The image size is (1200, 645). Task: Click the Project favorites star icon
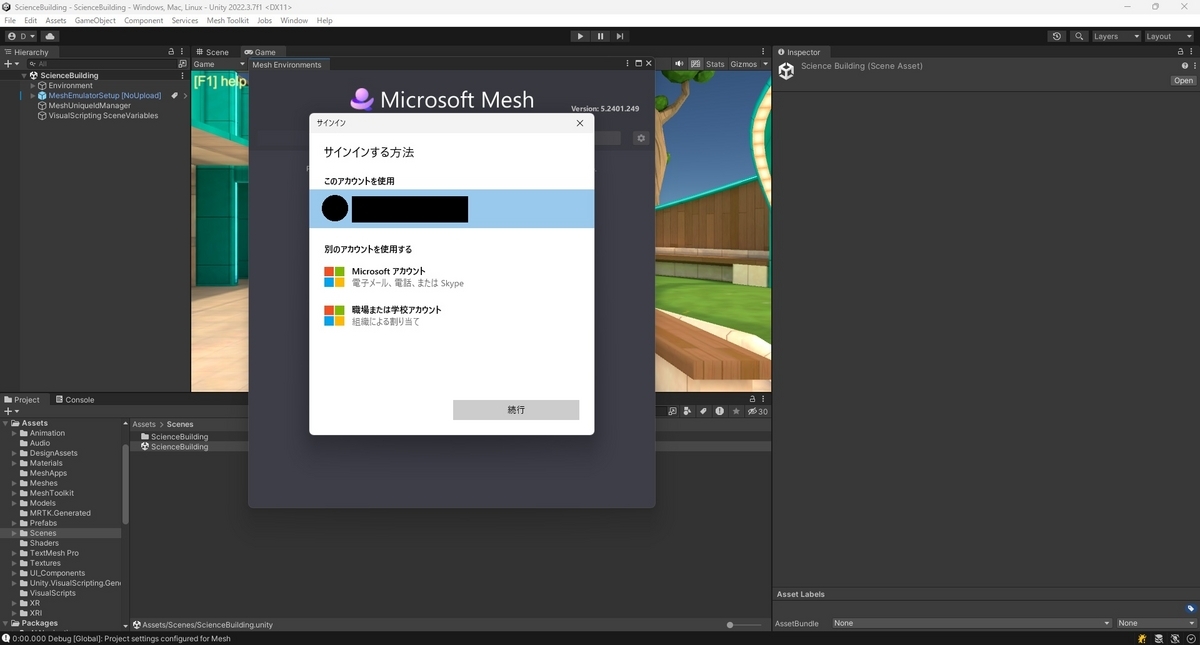click(x=736, y=411)
